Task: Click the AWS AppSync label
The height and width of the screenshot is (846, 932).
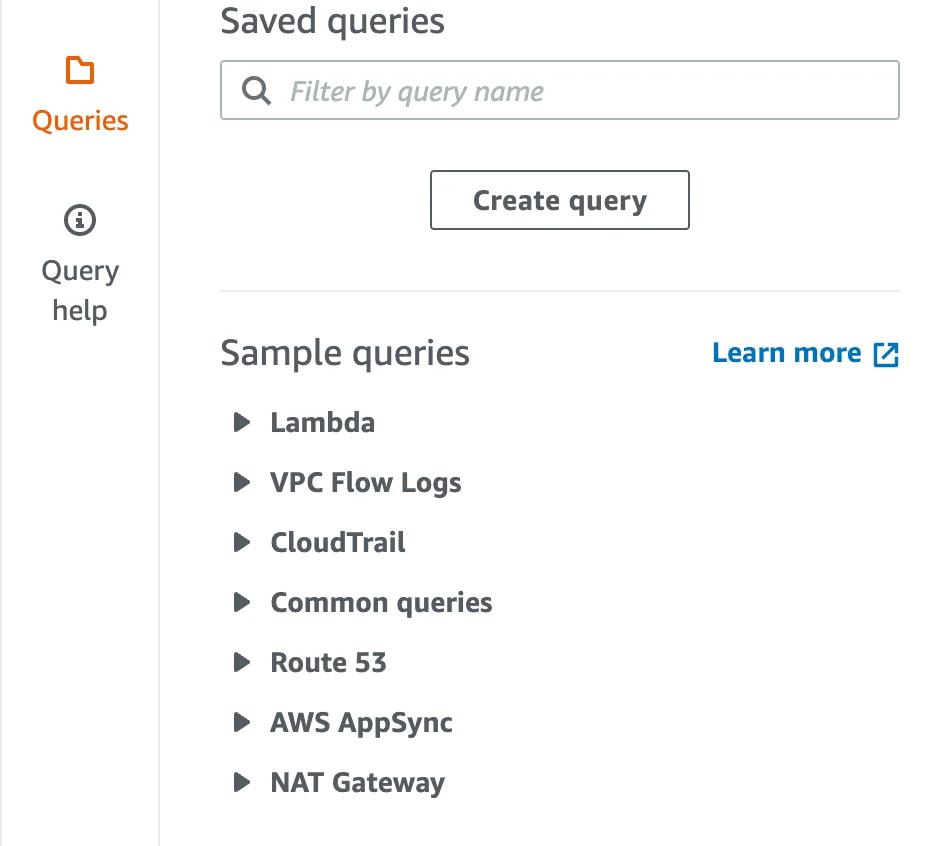Action: pos(361,724)
